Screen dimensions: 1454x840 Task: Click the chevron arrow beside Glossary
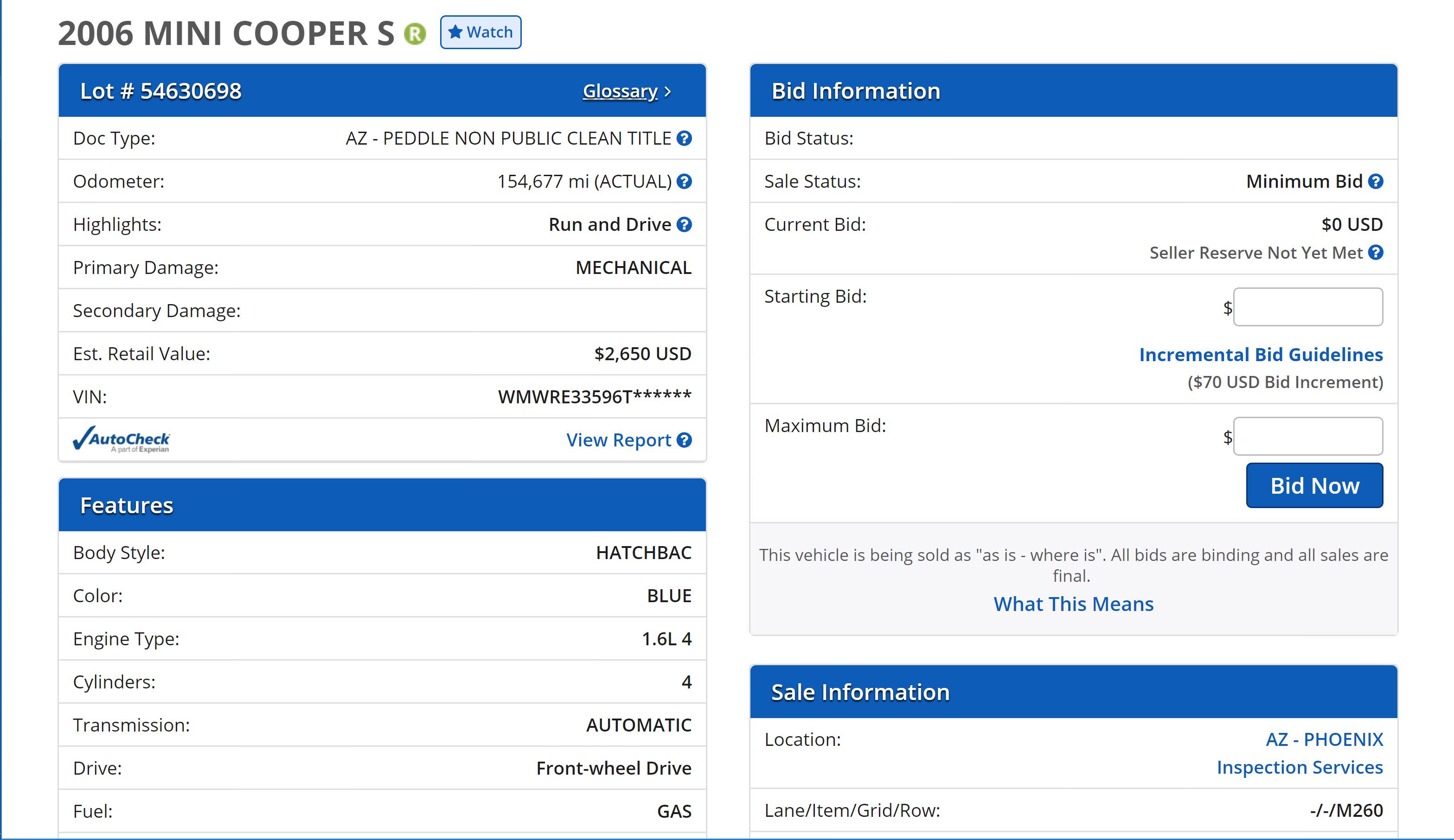tap(667, 92)
